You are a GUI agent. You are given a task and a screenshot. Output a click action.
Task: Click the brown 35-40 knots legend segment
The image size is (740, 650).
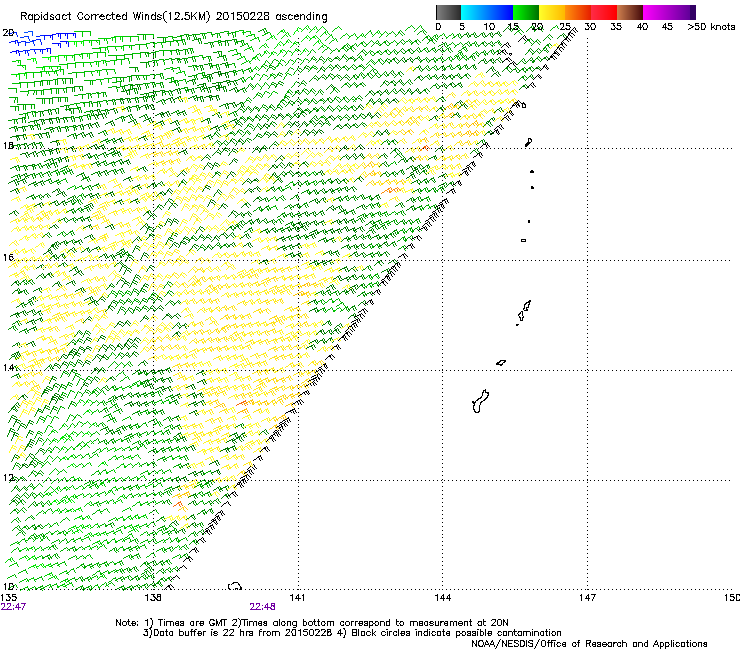(630, 12)
